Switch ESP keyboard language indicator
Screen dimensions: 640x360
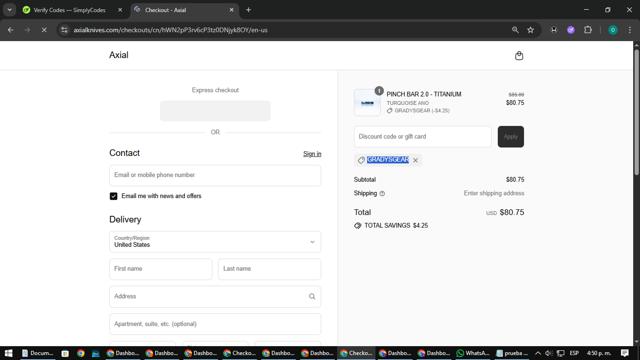(x=574, y=353)
